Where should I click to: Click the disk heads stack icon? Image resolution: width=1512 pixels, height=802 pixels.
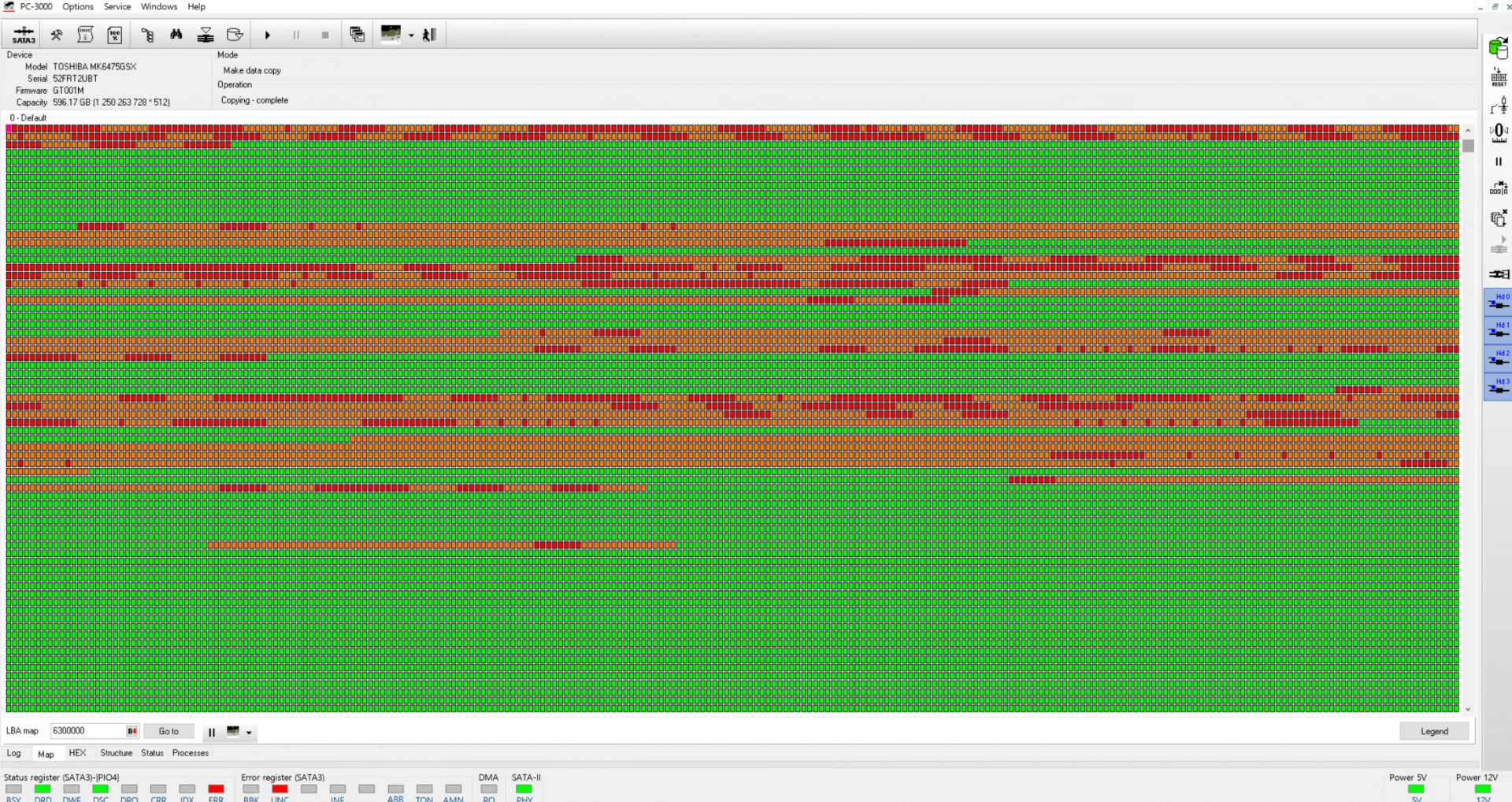coord(206,35)
